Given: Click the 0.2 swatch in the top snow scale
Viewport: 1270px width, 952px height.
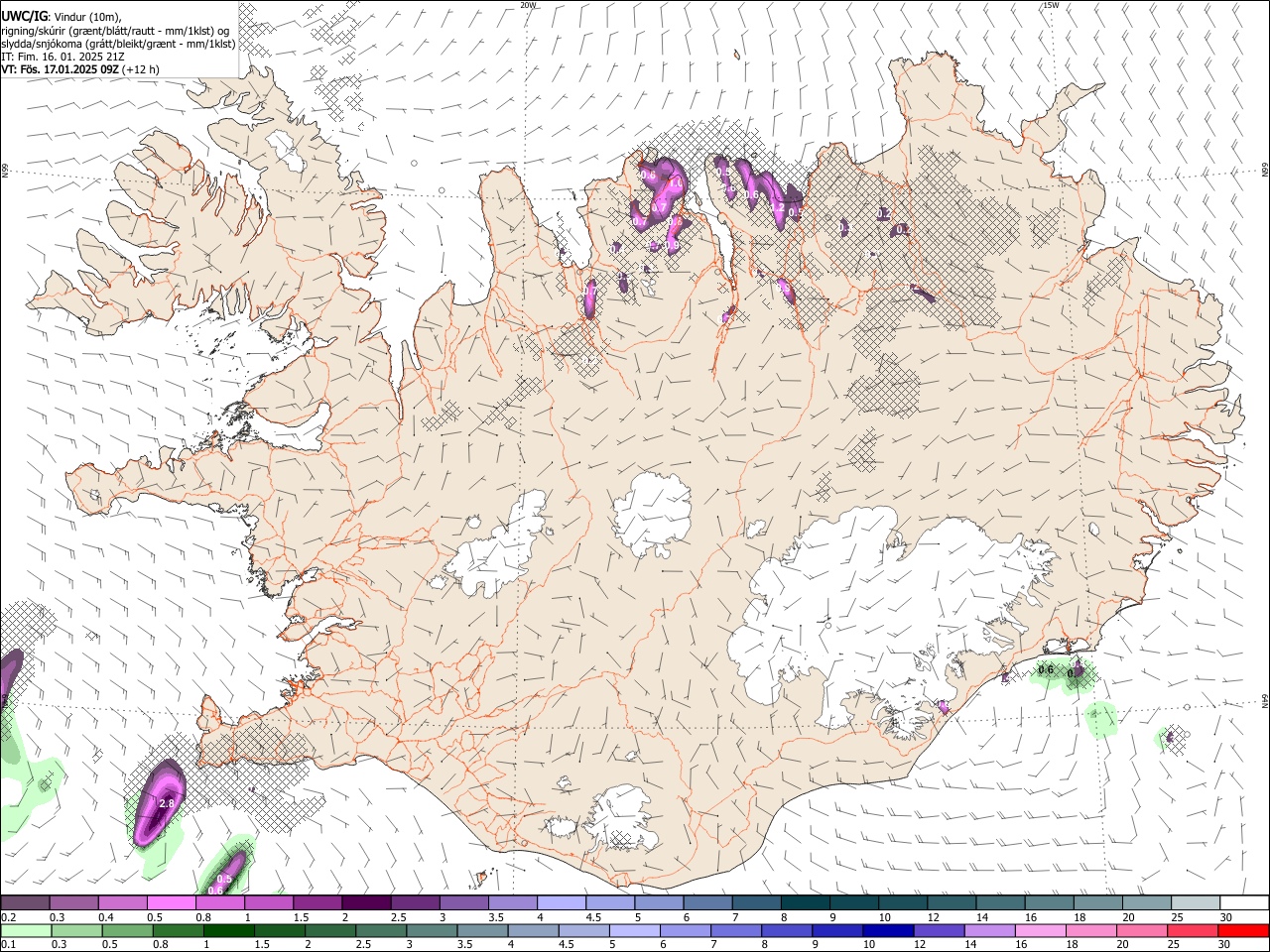Looking at the screenshot, I should (x=25, y=902).
